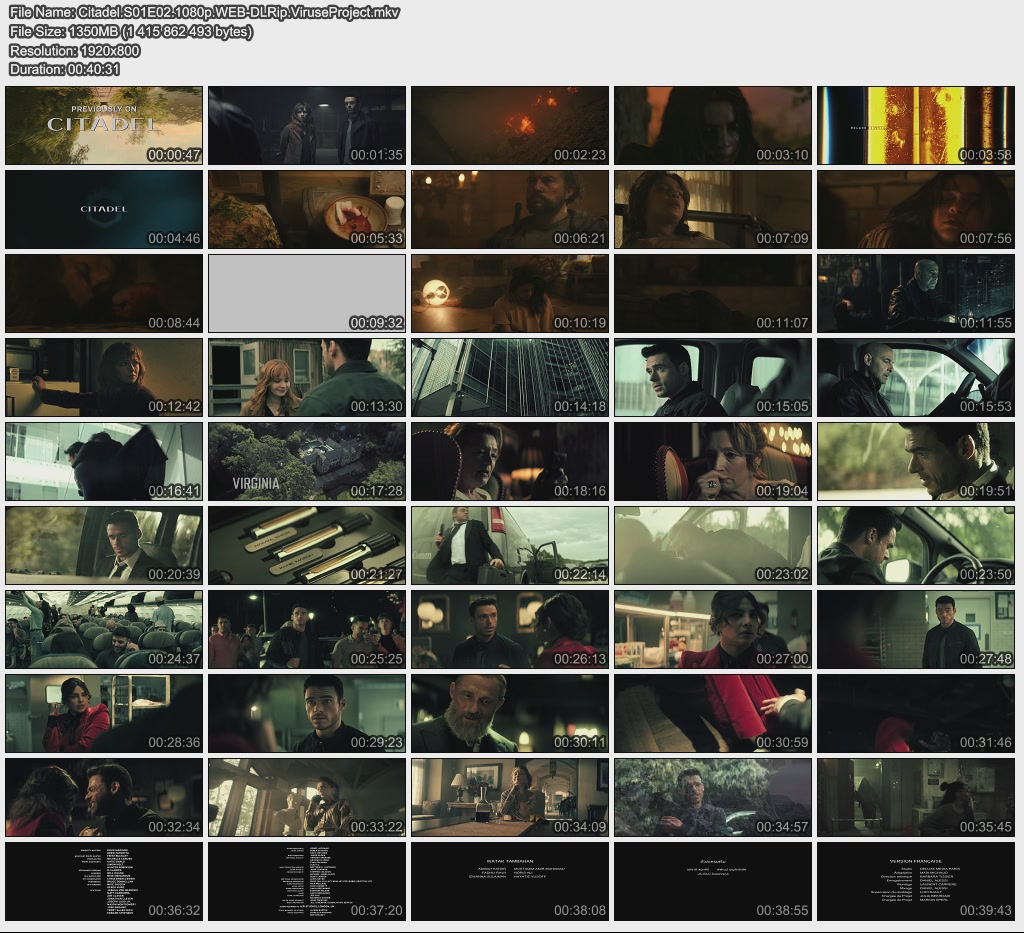Click the thumbnail marked 00:03:10

pos(713,125)
